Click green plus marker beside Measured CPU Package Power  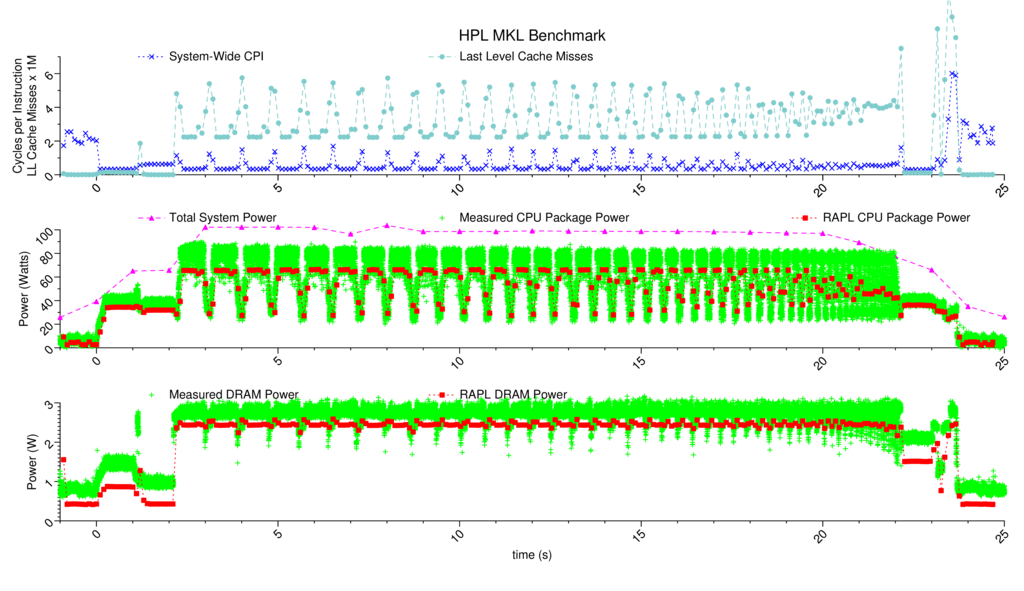click(443, 217)
